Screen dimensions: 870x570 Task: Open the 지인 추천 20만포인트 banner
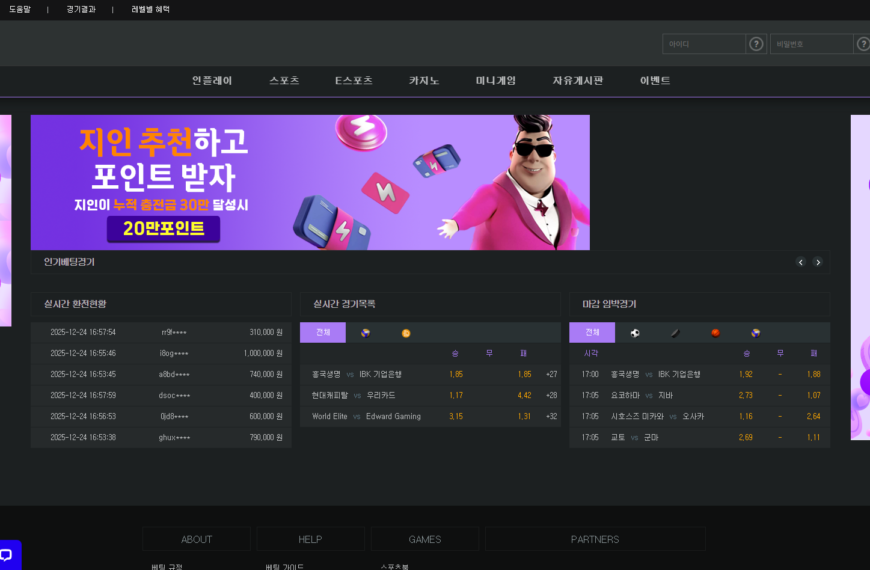click(310, 182)
